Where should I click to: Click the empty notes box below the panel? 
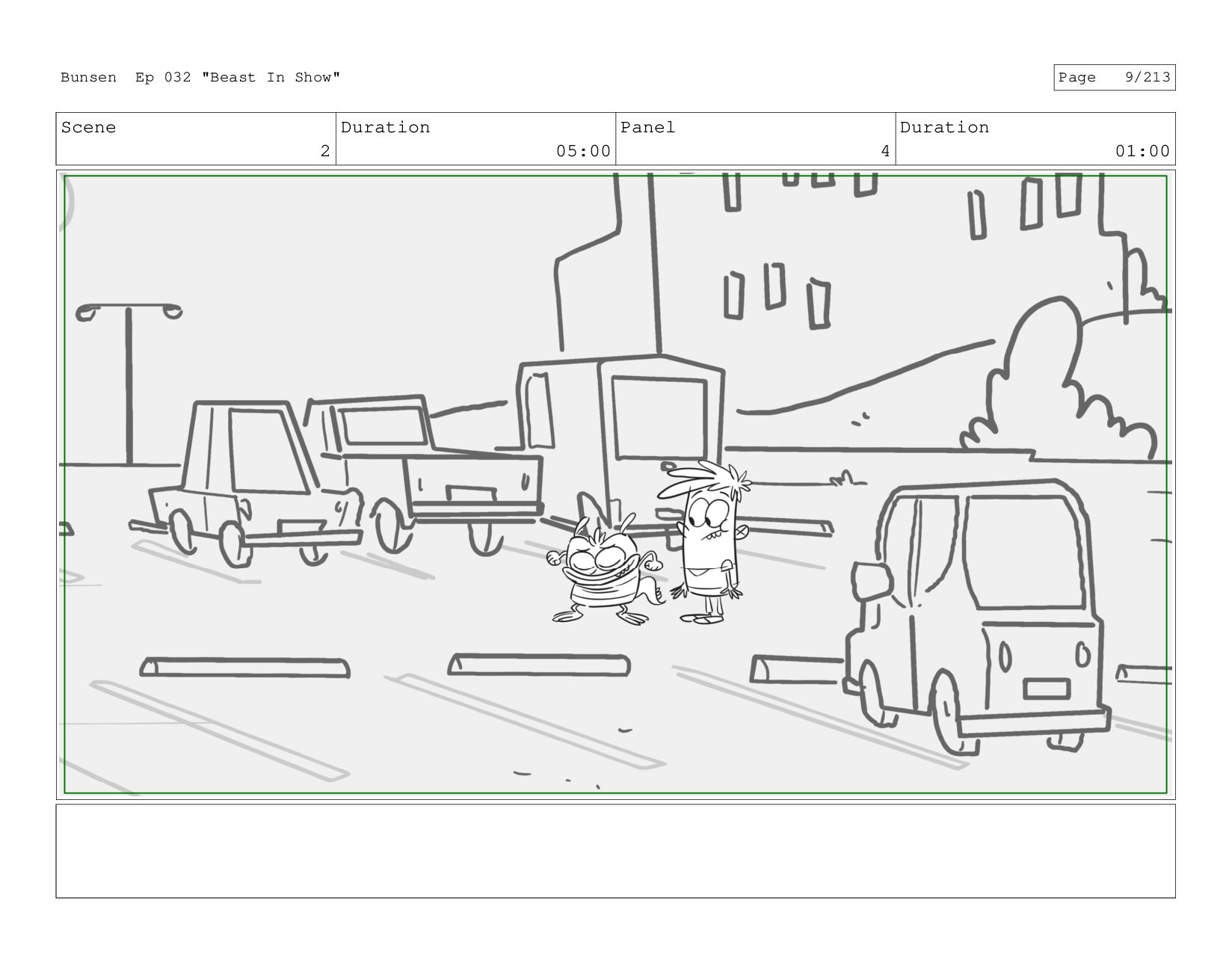pos(615,851)
